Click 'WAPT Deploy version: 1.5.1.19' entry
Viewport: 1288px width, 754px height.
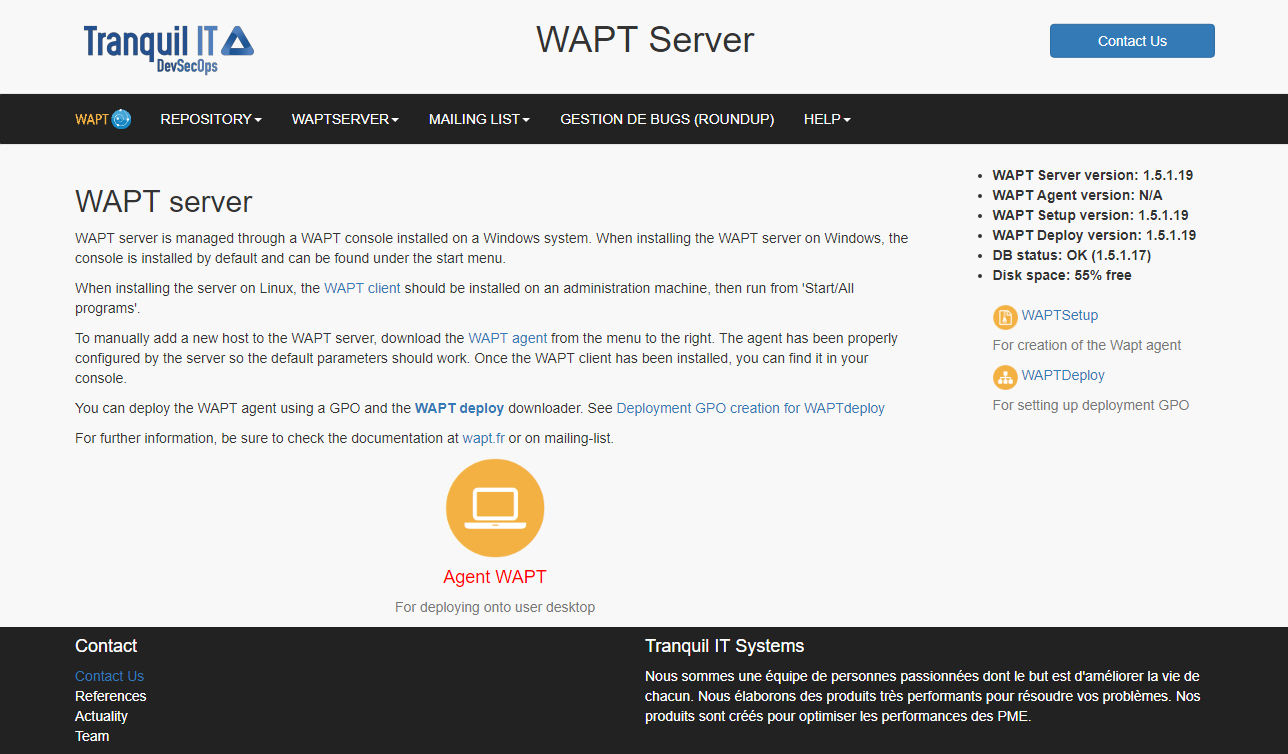click(x=1094, y=235)
